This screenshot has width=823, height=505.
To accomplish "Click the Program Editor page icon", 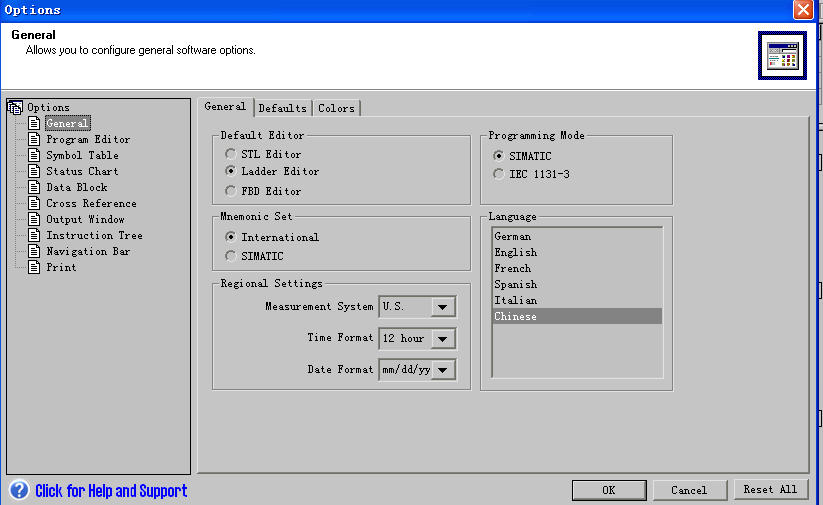I will coord(34,139).
